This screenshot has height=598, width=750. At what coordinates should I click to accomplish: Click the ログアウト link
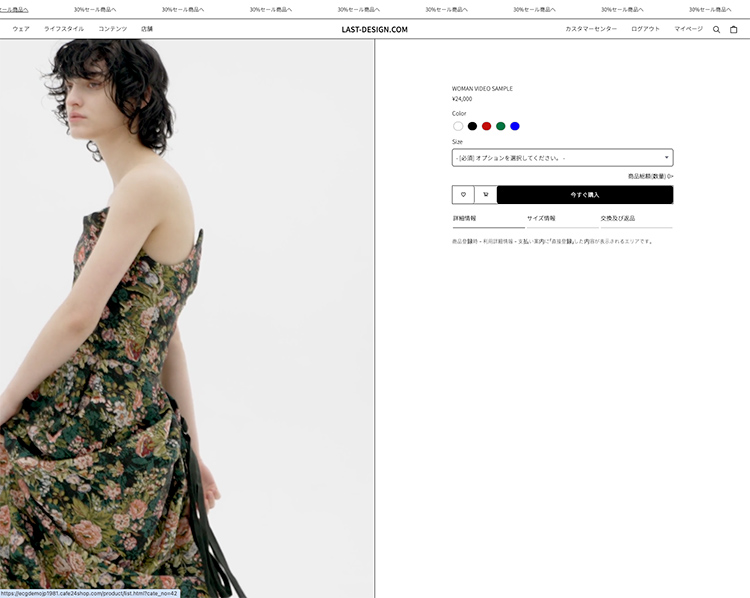tap(645, 29)
